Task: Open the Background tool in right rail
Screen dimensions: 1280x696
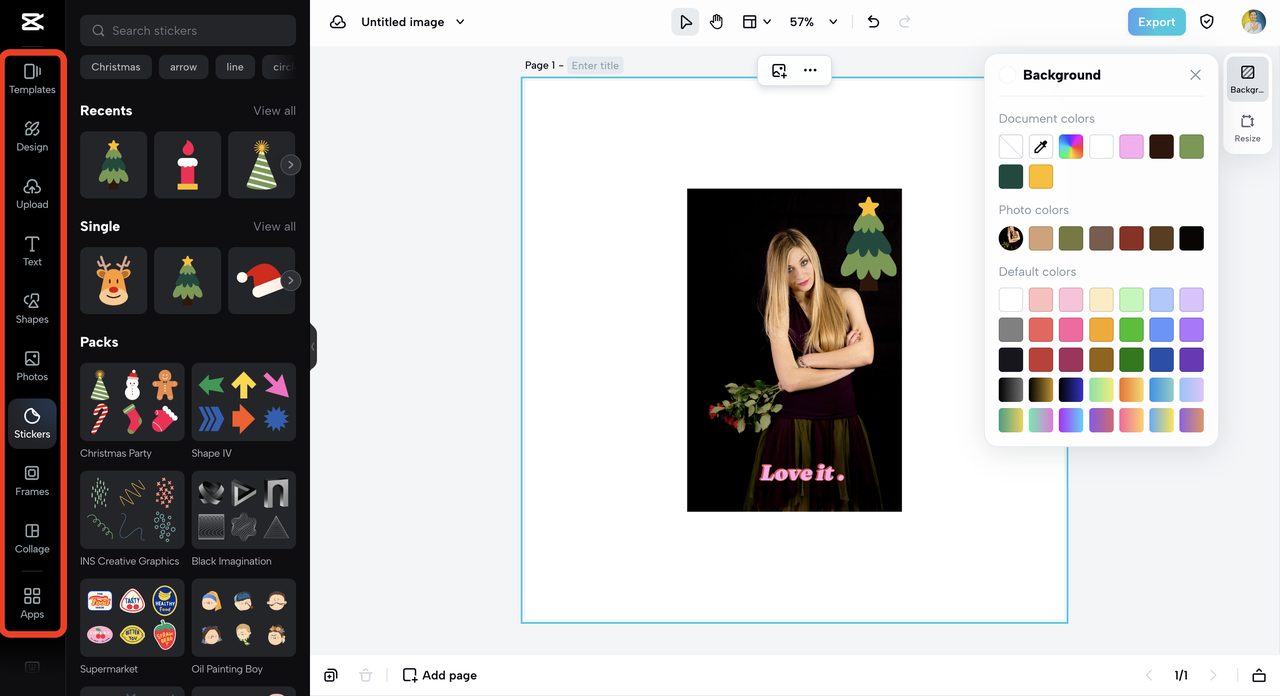Action: tap(1247, 79)
